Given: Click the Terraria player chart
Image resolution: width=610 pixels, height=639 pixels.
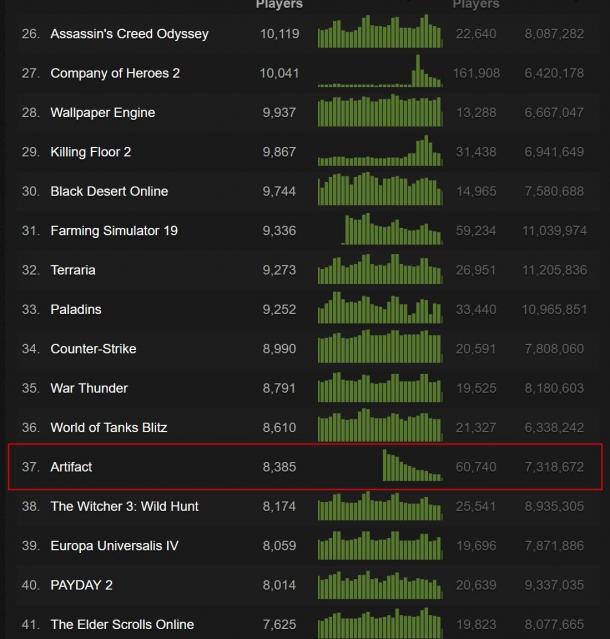Looking at the screenshot, I should (380, 268).
